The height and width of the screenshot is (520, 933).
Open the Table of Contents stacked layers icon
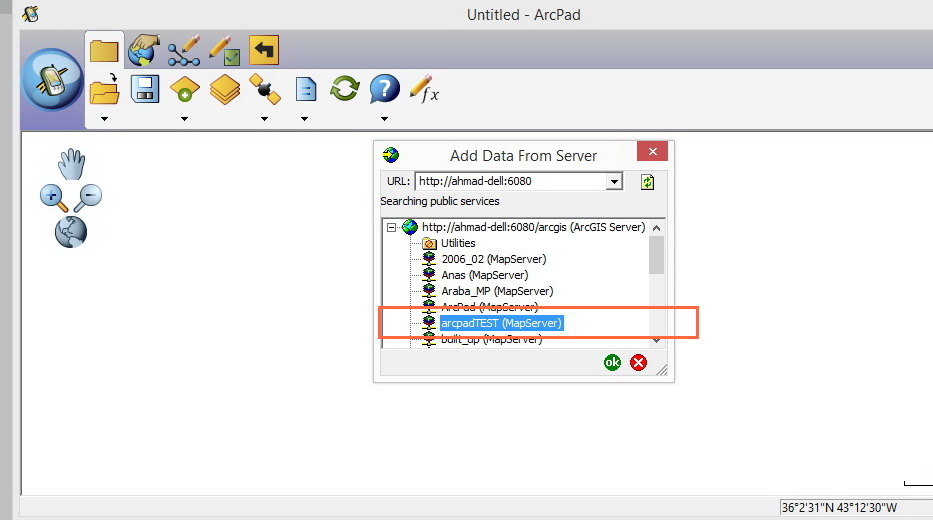coord(225,90)
